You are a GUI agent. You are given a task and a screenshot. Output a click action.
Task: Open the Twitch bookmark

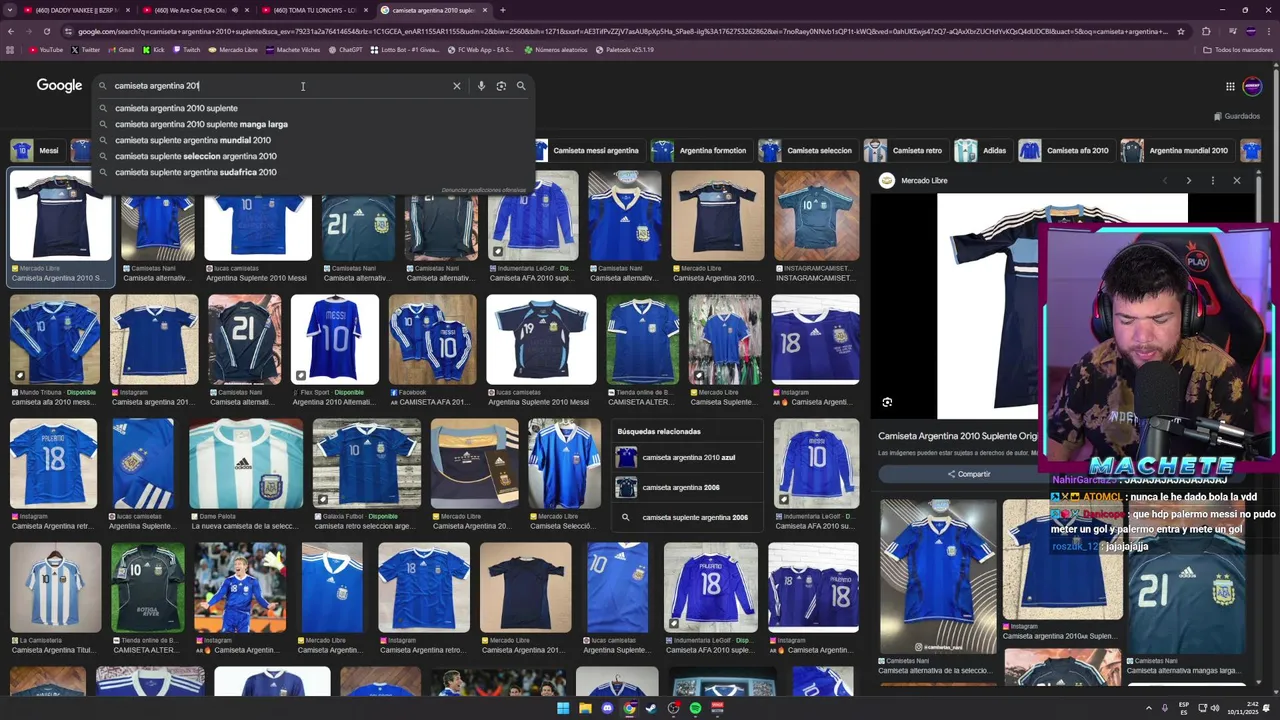pyautogui.click(x=186, y=49)
